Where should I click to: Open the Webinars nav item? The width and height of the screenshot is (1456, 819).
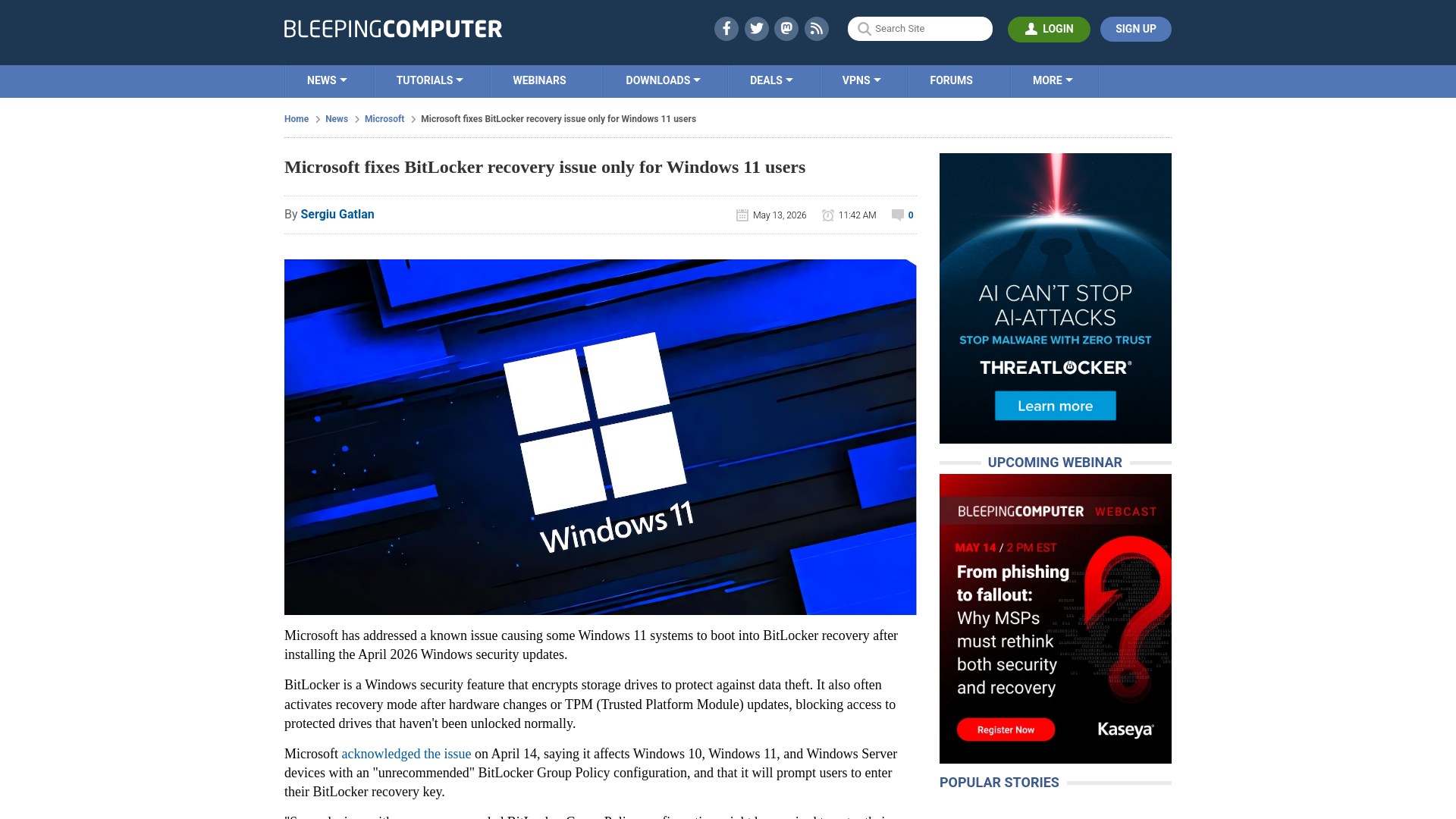pyautogui.click(x=539, y=80)
